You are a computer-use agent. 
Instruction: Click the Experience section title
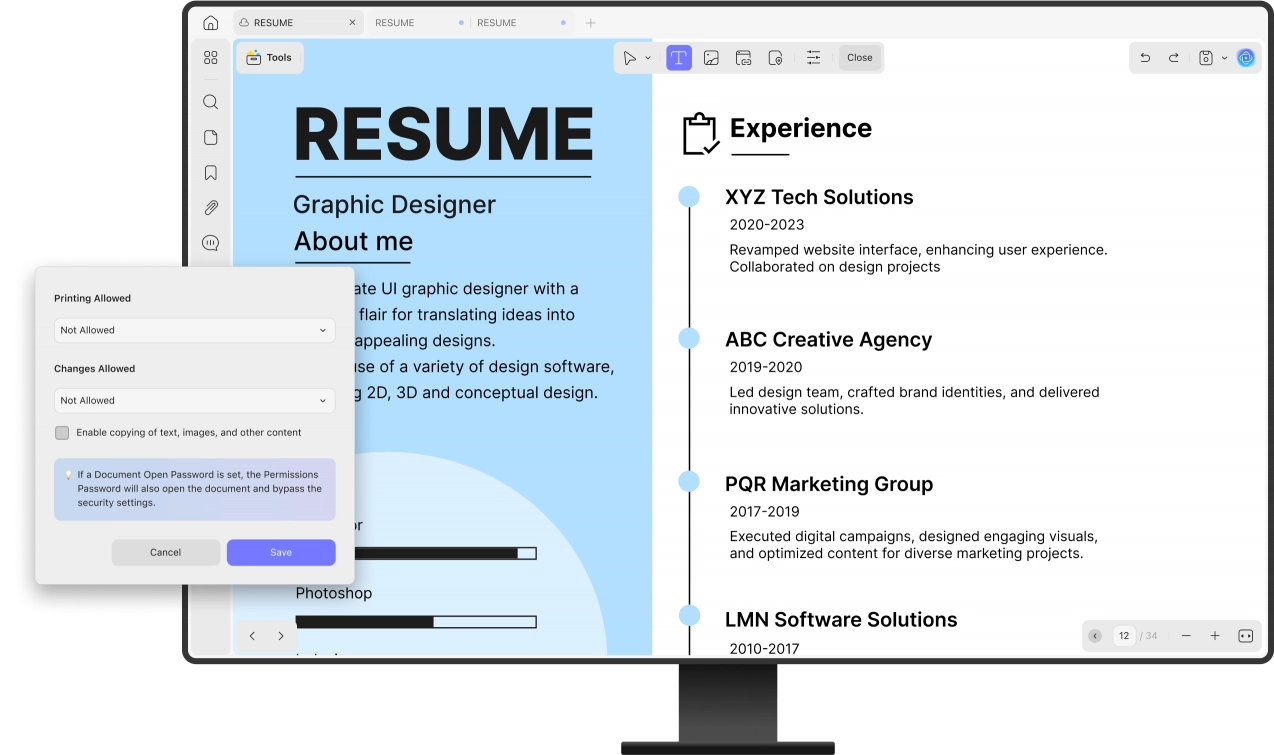point(801,128)
